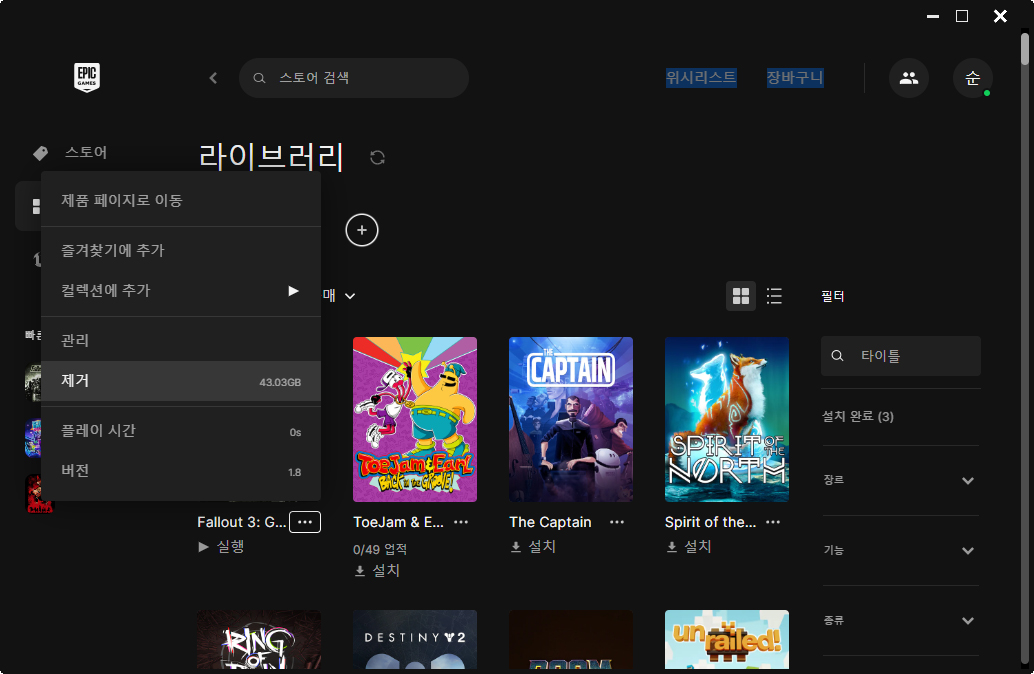Image resolution: width=1034 pixels, height=674 pixels.
Task: Click the vertical scrollbar on the right
Action: tap(1024, 49)
